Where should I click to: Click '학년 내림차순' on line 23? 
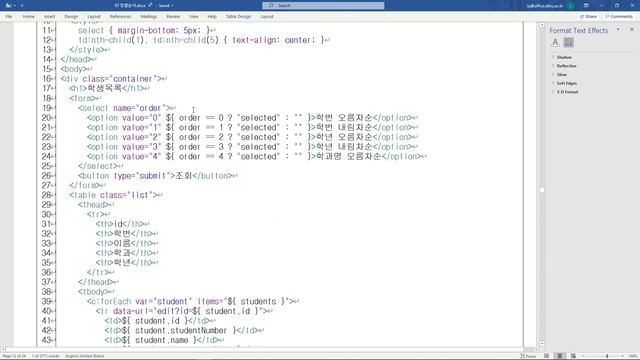(344, 147)
